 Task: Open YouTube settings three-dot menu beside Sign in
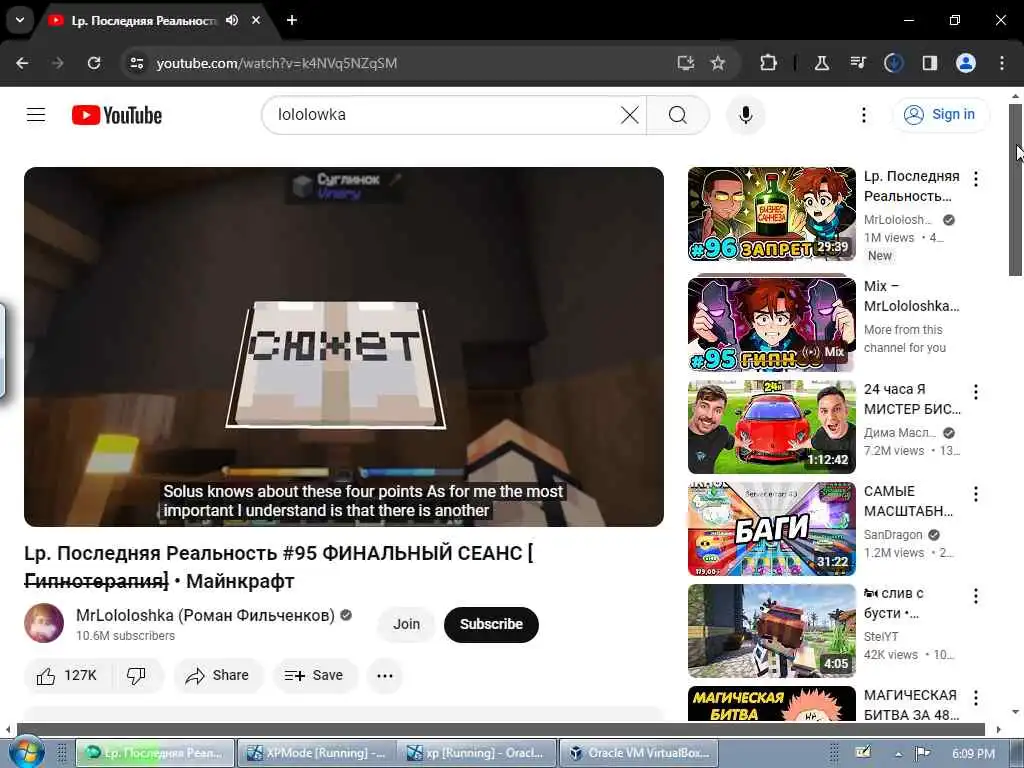coord(863,115)
